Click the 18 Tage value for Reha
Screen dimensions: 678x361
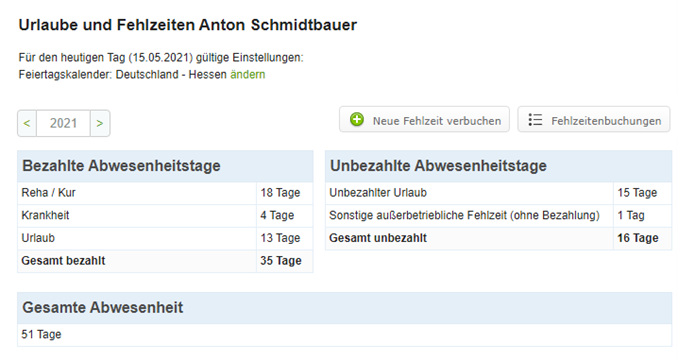[x=280, y=193]
